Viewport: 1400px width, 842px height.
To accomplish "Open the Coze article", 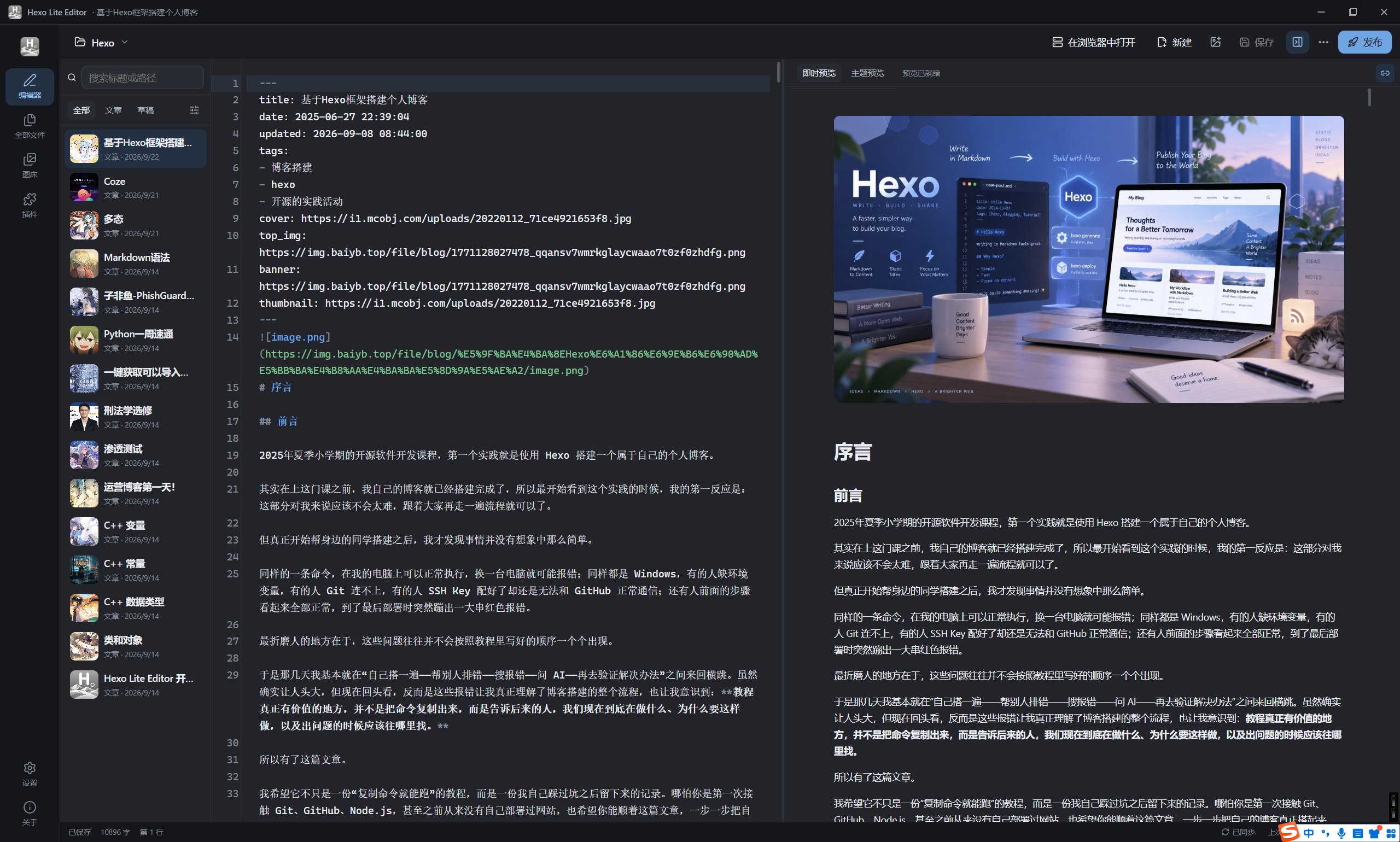I will [x=135, y=187].
